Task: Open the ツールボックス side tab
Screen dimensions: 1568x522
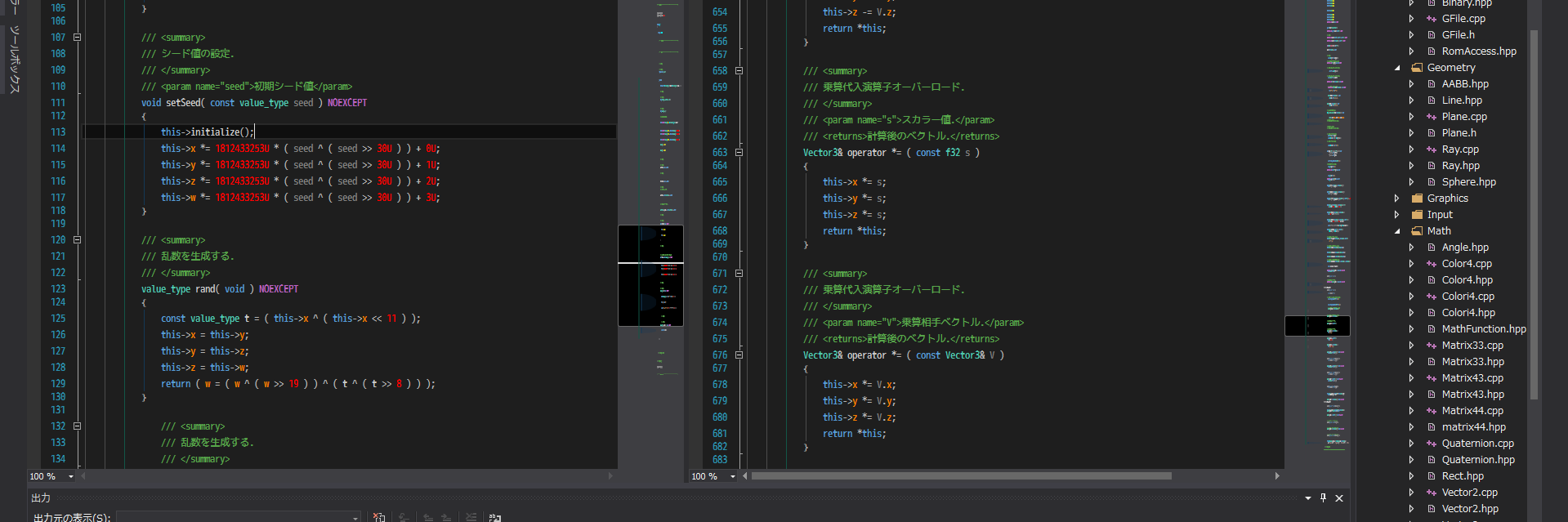Action: [14, 59]
